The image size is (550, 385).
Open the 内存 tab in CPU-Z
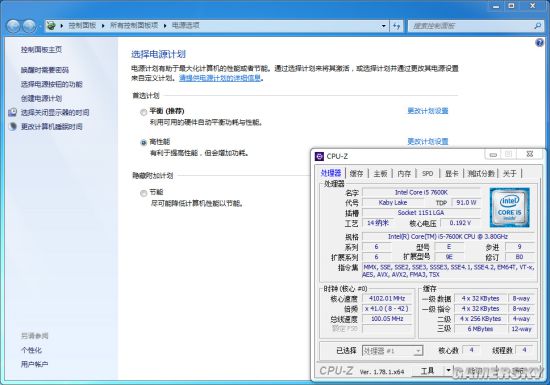404,173
